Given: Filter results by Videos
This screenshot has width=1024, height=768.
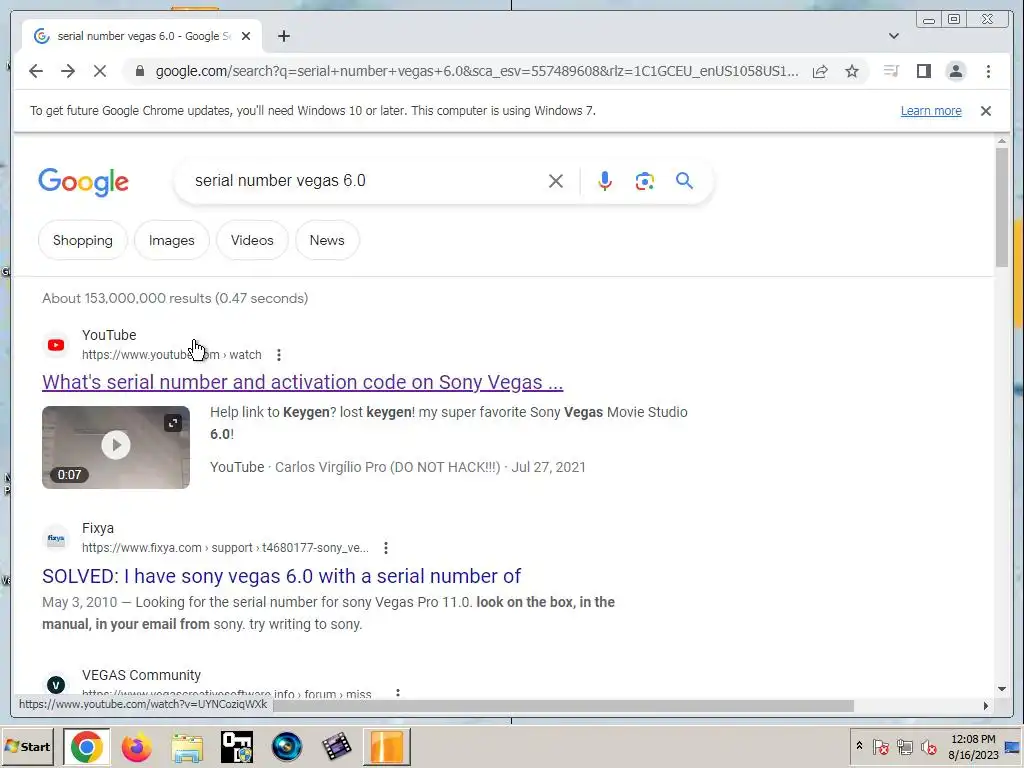Looking at the screenshot, I should (x=252, y=240).
